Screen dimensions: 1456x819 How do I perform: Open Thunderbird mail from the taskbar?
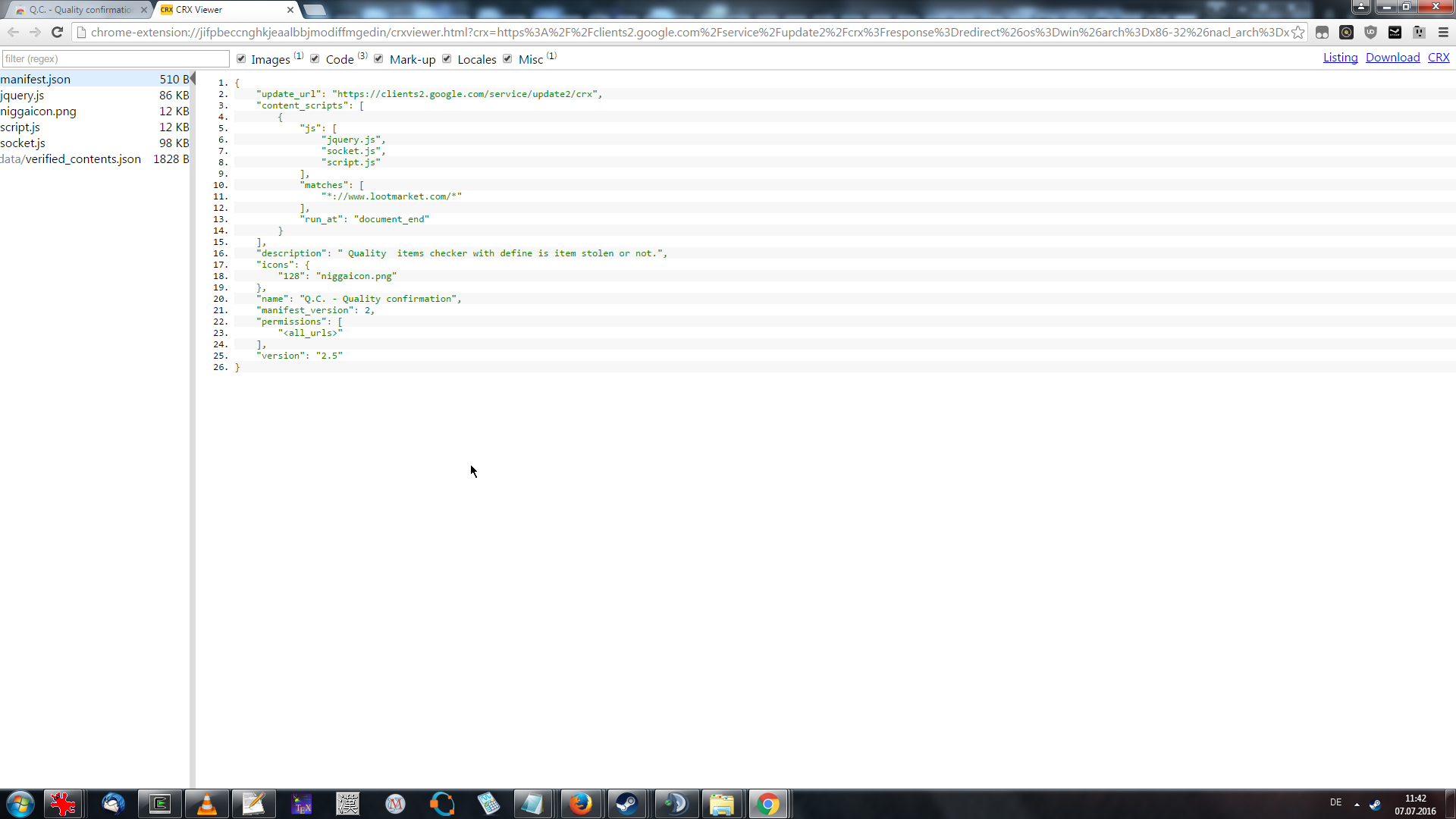coord(113,804)
